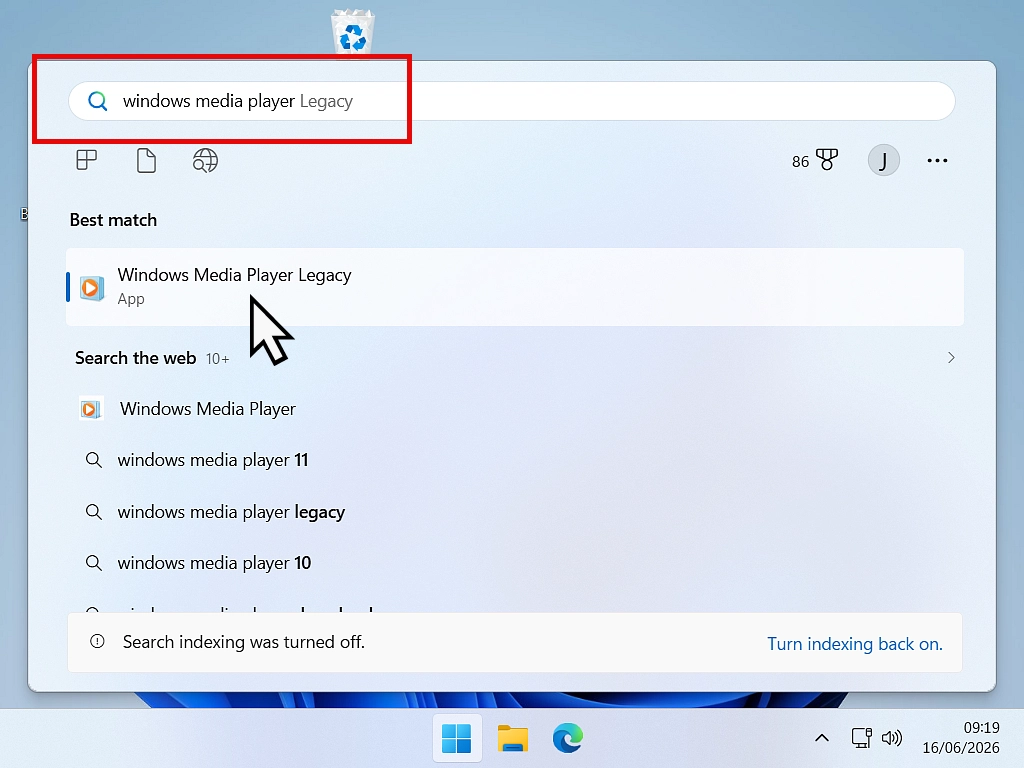Image resolution: width=1024 pixels, height=768 pixels.
Task: Open the Windows Start button on taskbar
Action: click(x=456, y=739)
